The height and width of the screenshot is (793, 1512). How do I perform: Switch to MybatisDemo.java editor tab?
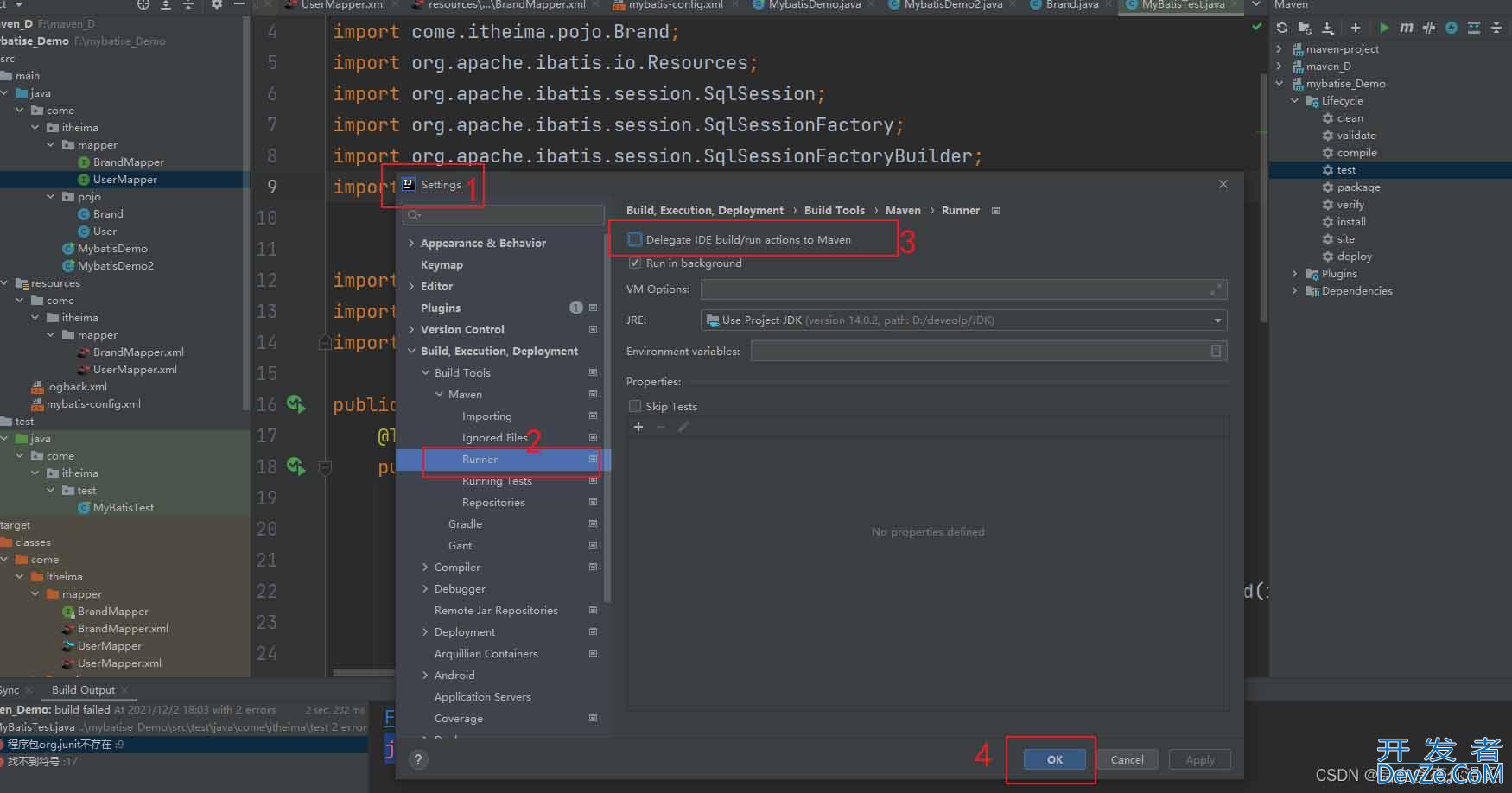(x=815, y=5)
